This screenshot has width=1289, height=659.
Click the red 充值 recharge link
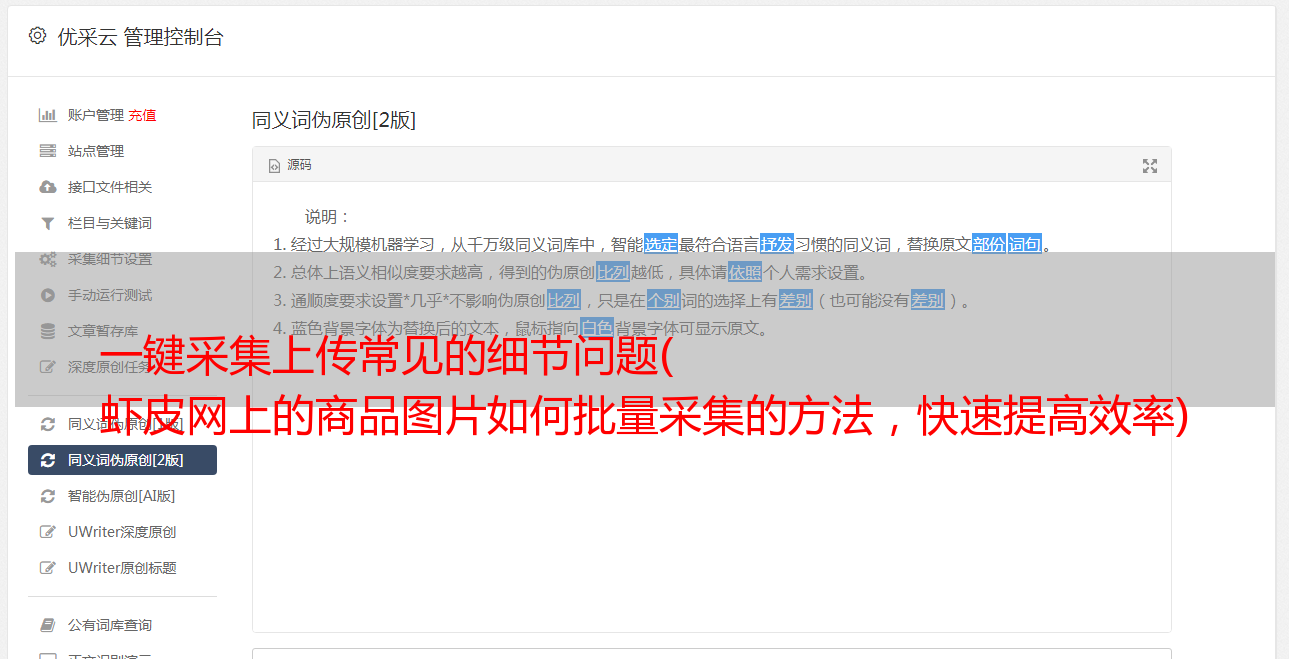[x=142, y=115]
